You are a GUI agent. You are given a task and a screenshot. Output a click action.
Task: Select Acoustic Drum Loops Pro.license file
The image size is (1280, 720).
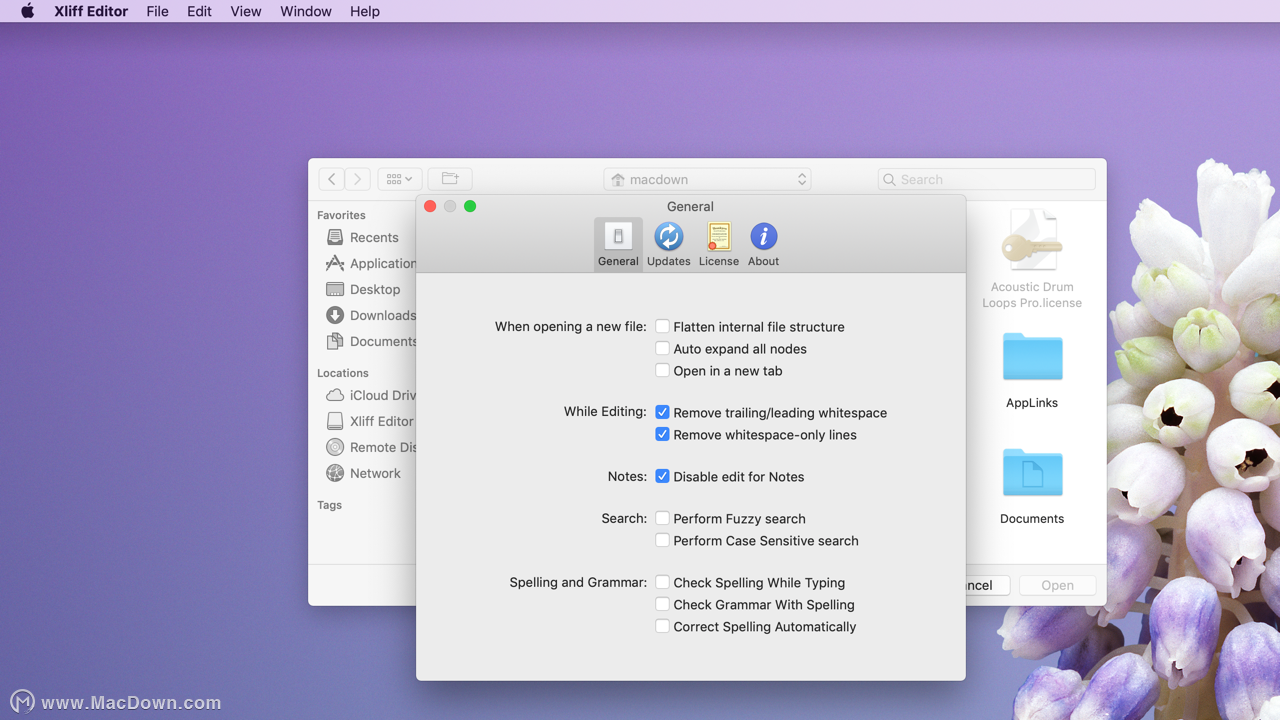pos(1032,260)
